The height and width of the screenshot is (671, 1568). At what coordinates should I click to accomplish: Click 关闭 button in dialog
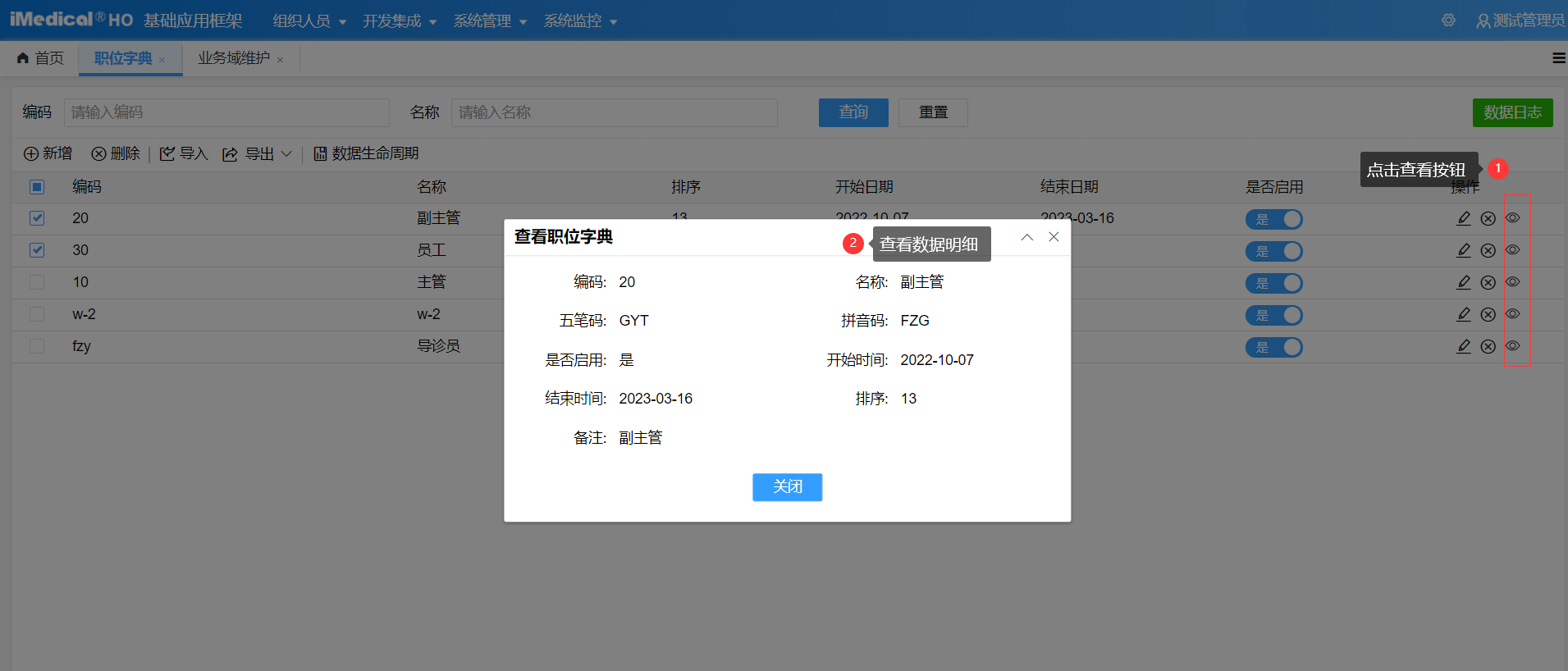[788, 487]
